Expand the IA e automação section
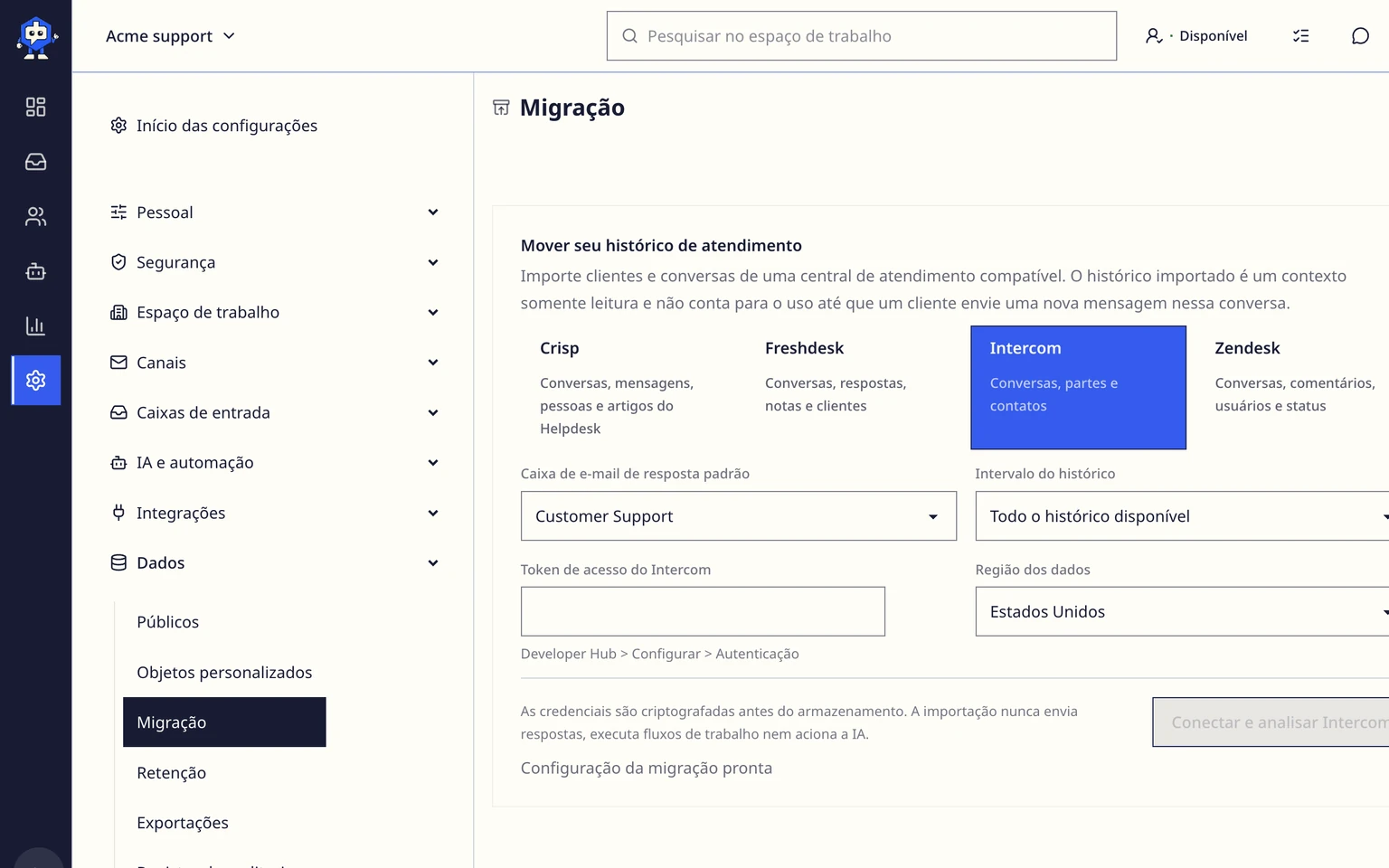 coord(275,463)
